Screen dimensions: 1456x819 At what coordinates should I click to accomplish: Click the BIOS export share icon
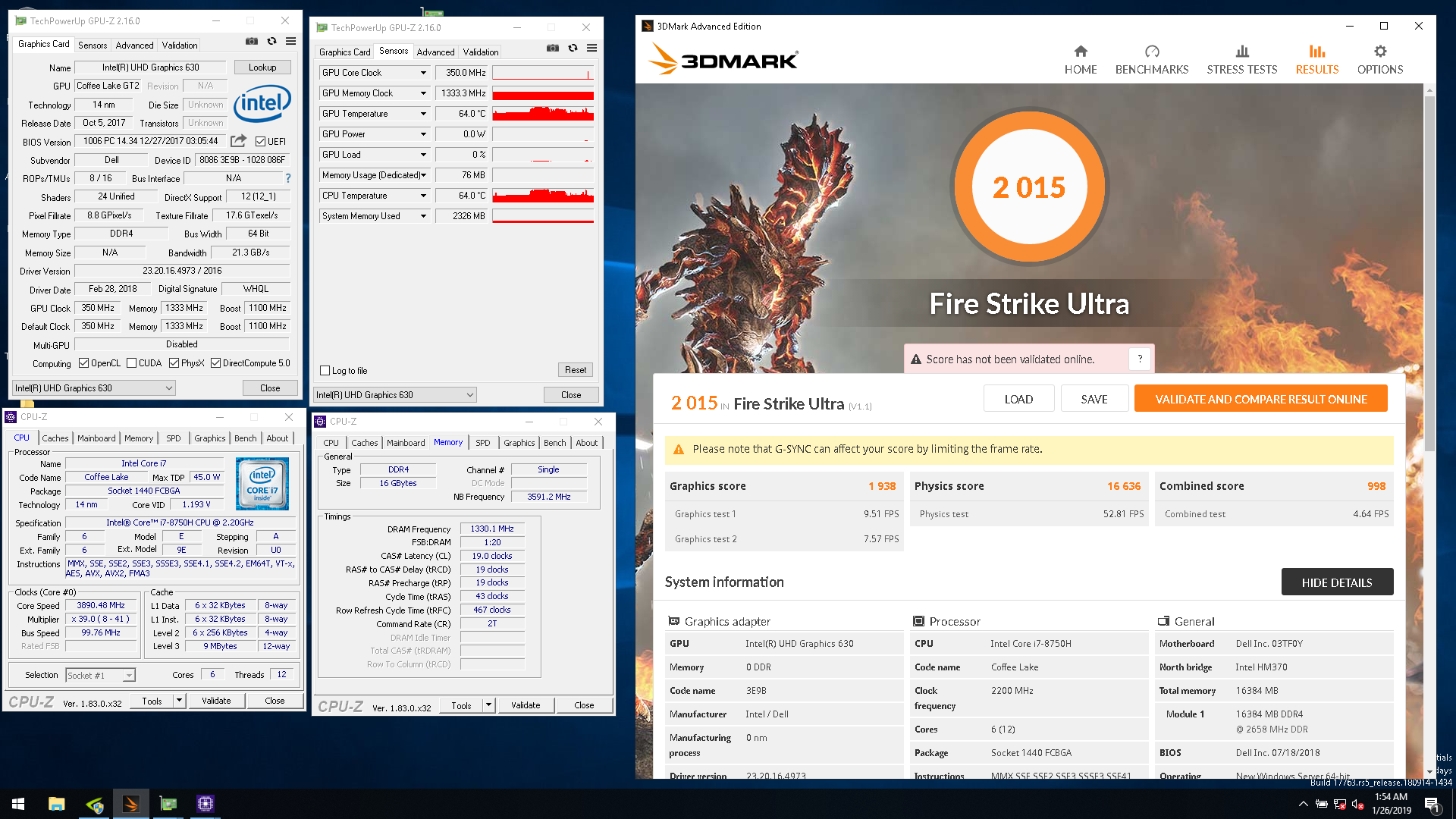pyautogui.click(x=238, y=141)
